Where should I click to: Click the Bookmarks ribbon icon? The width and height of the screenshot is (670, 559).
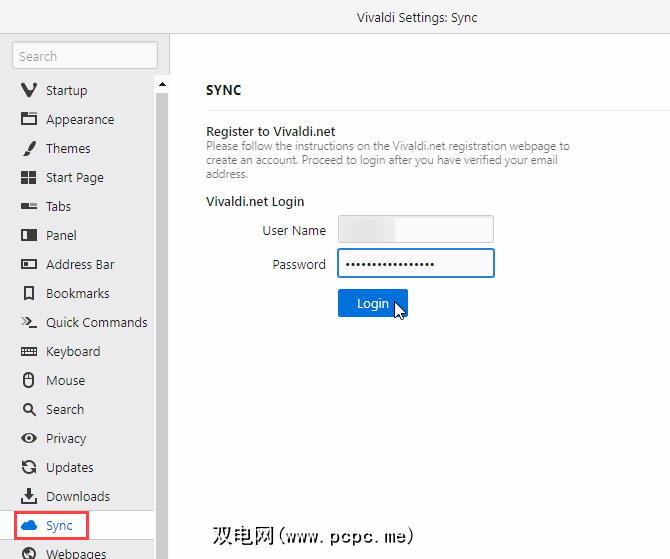29,293
